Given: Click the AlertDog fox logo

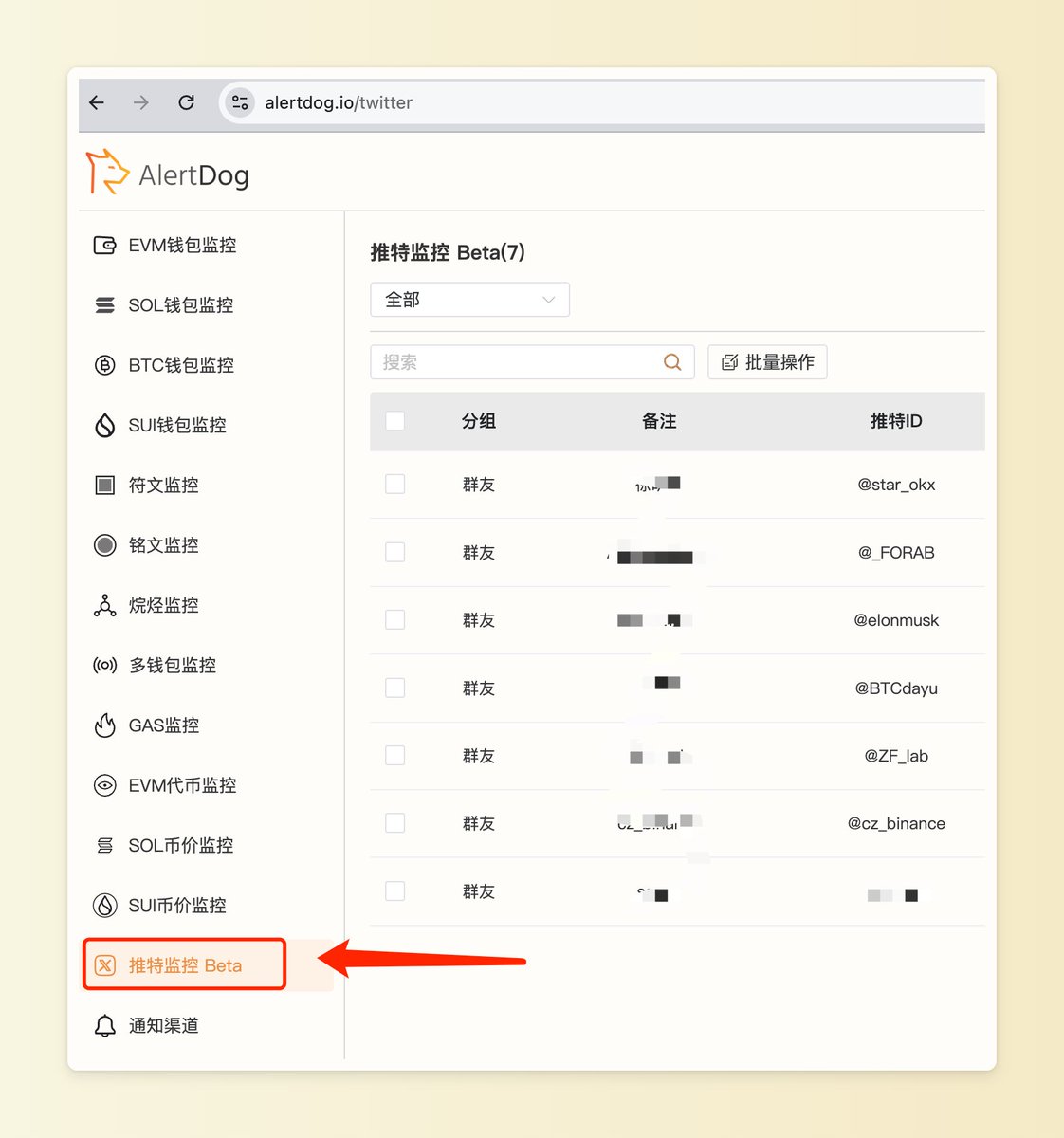Looking at the screenshot, I should [x=106, y=173].
